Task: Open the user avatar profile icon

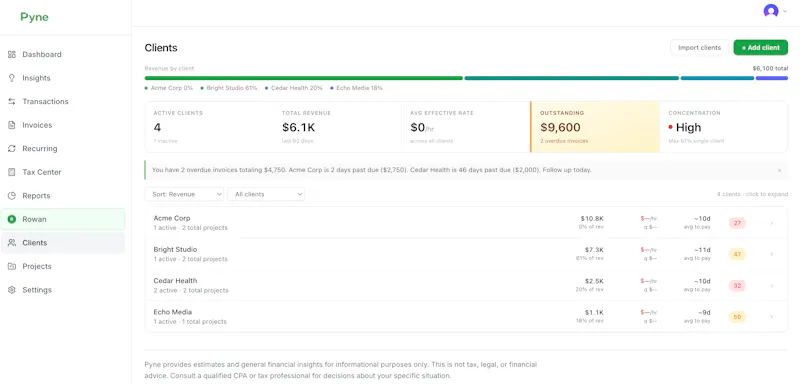Action: coord(770,11)
